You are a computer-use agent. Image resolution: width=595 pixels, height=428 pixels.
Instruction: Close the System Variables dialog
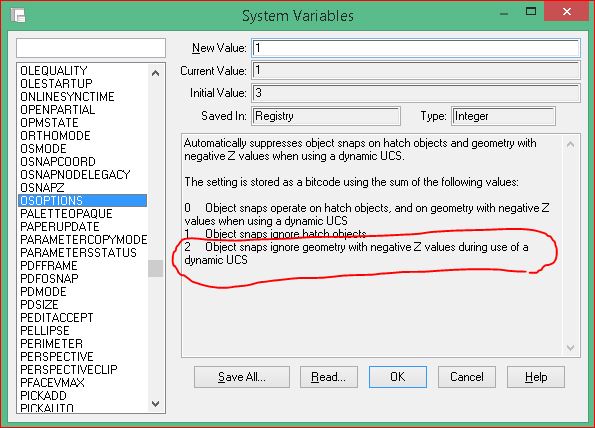[x=567, y=11]
